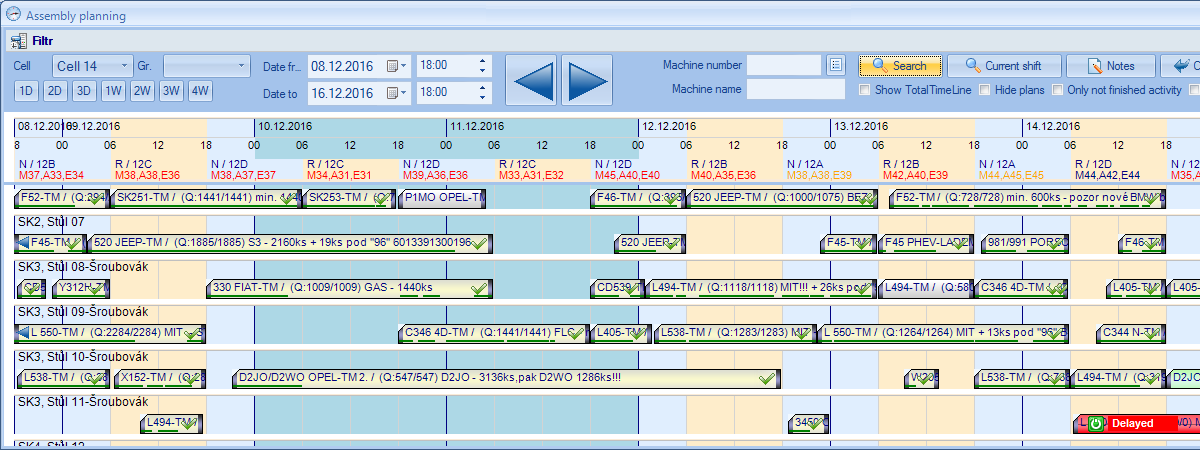The height and width of the screenshot is (450, 1200).
Task: Click the Machine name input field
Action: (x=796, y=90)
